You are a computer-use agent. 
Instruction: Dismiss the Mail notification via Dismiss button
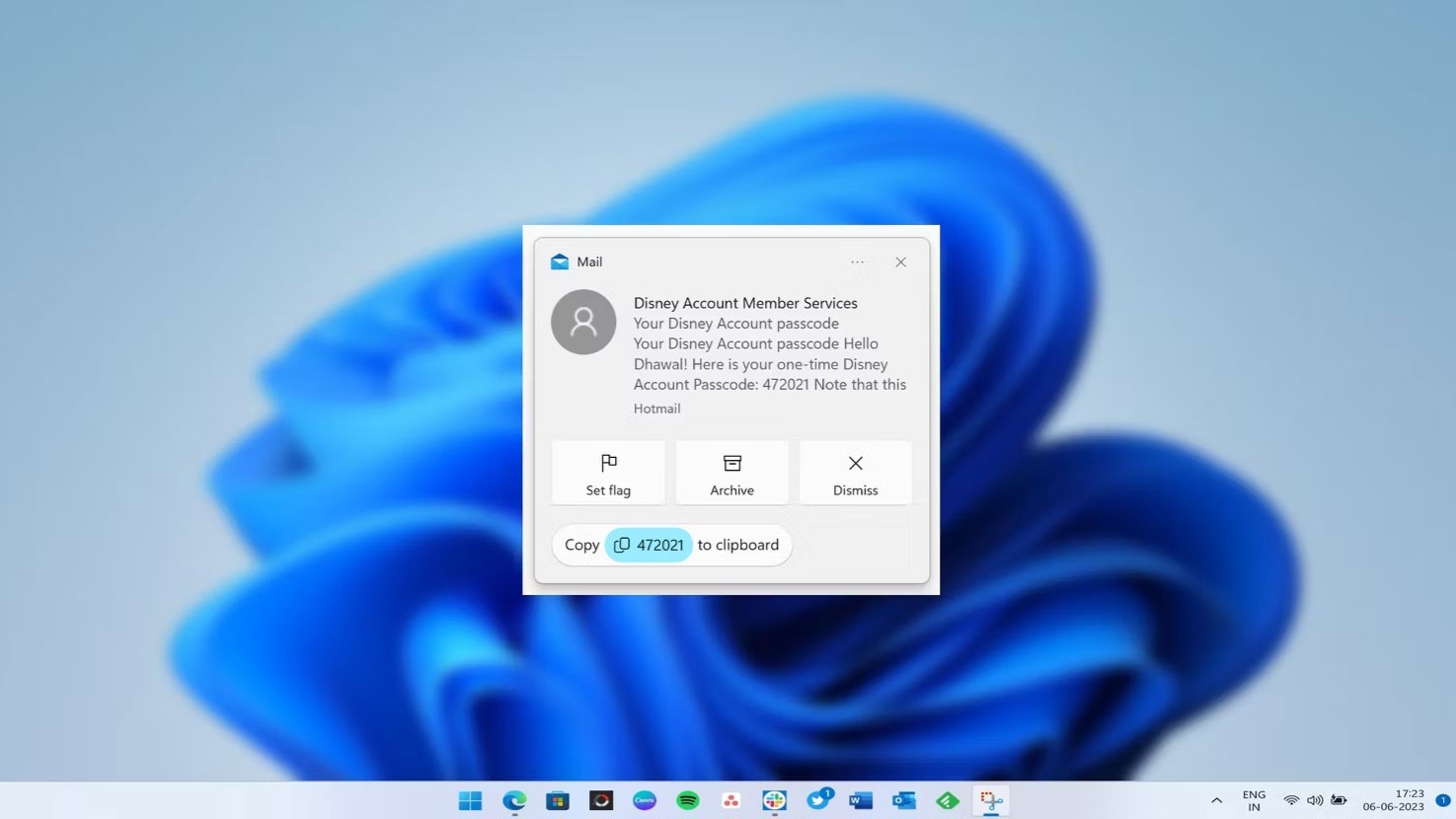pyautogui.click(x=855, y=474)
